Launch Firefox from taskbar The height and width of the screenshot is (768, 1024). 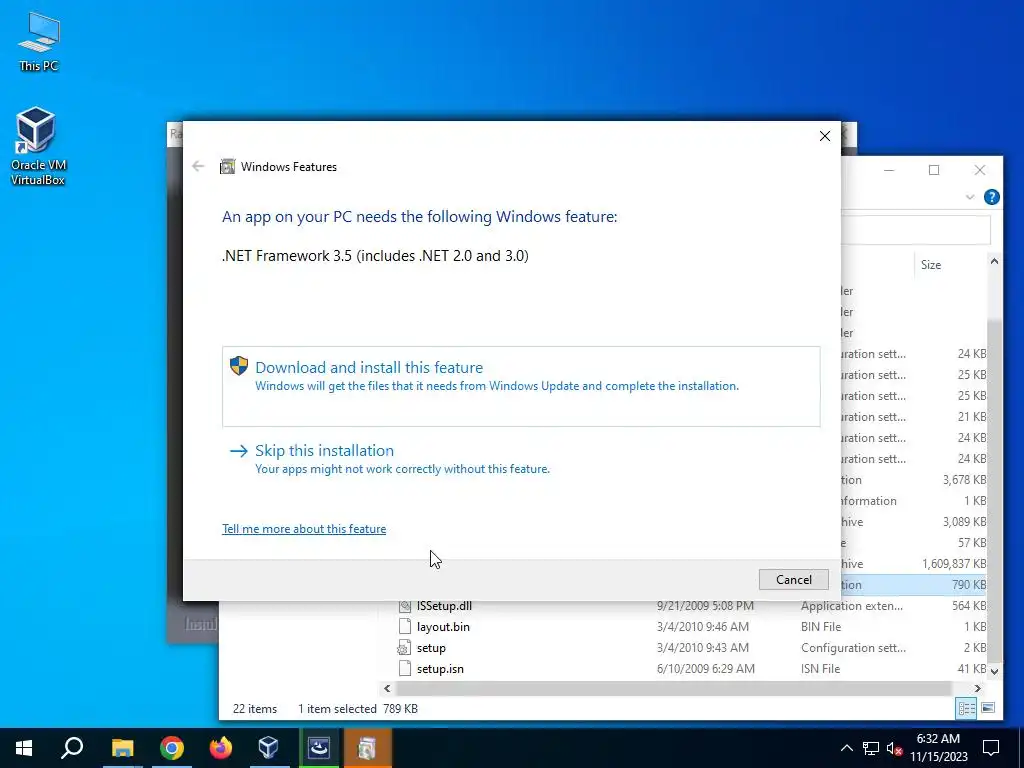(221, 748)
